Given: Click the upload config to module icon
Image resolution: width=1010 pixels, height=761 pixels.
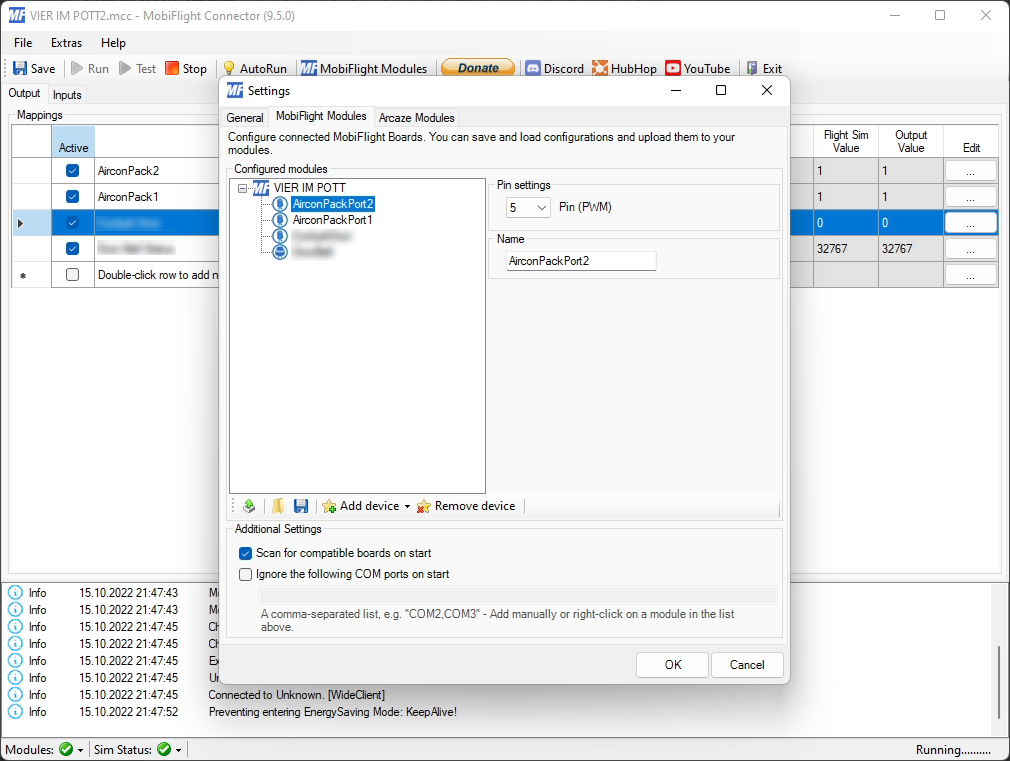Looking at the screenshot, I should [249, 506].
